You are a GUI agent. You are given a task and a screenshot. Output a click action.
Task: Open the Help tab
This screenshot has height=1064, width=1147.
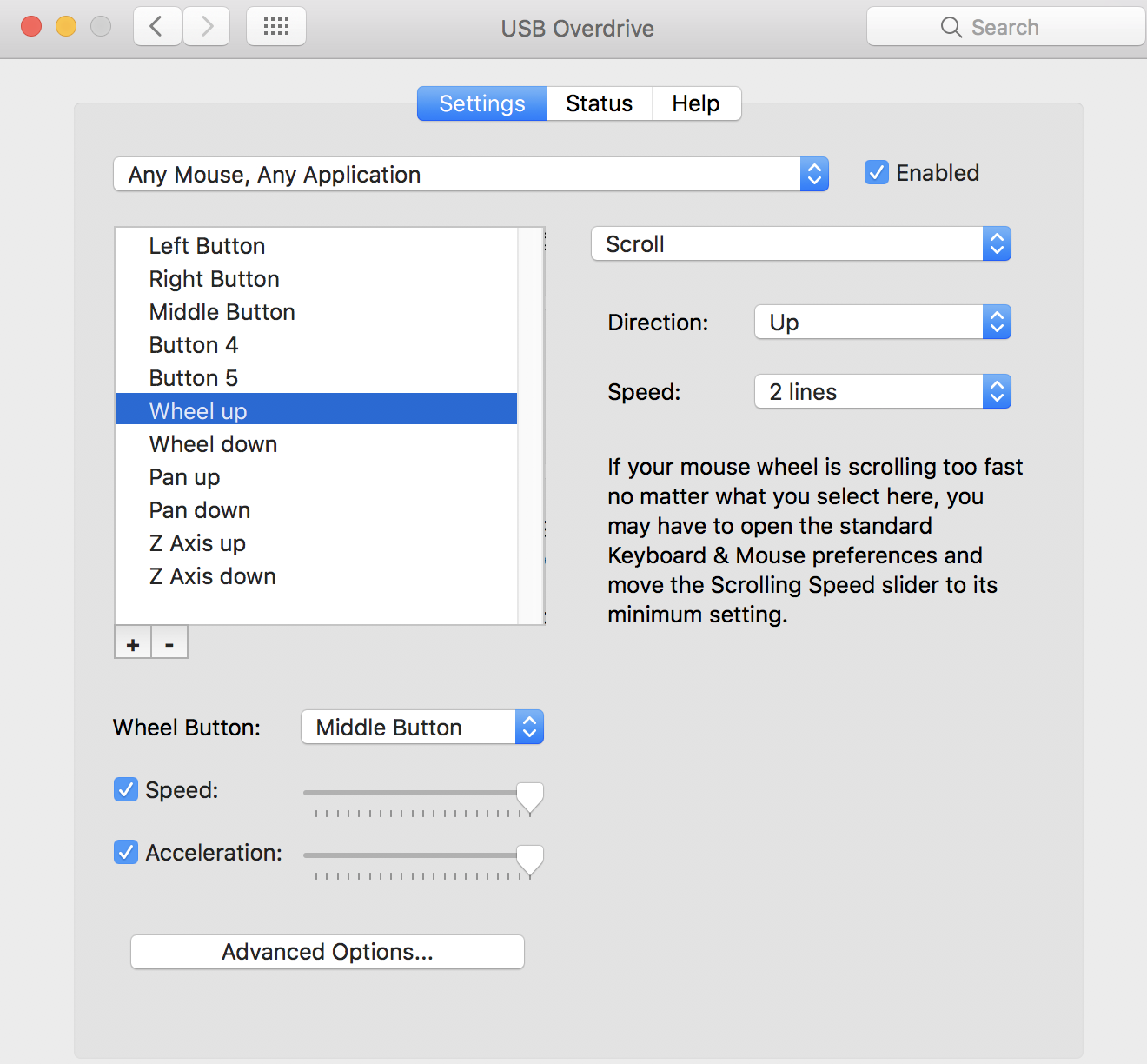tap(696, 103)
